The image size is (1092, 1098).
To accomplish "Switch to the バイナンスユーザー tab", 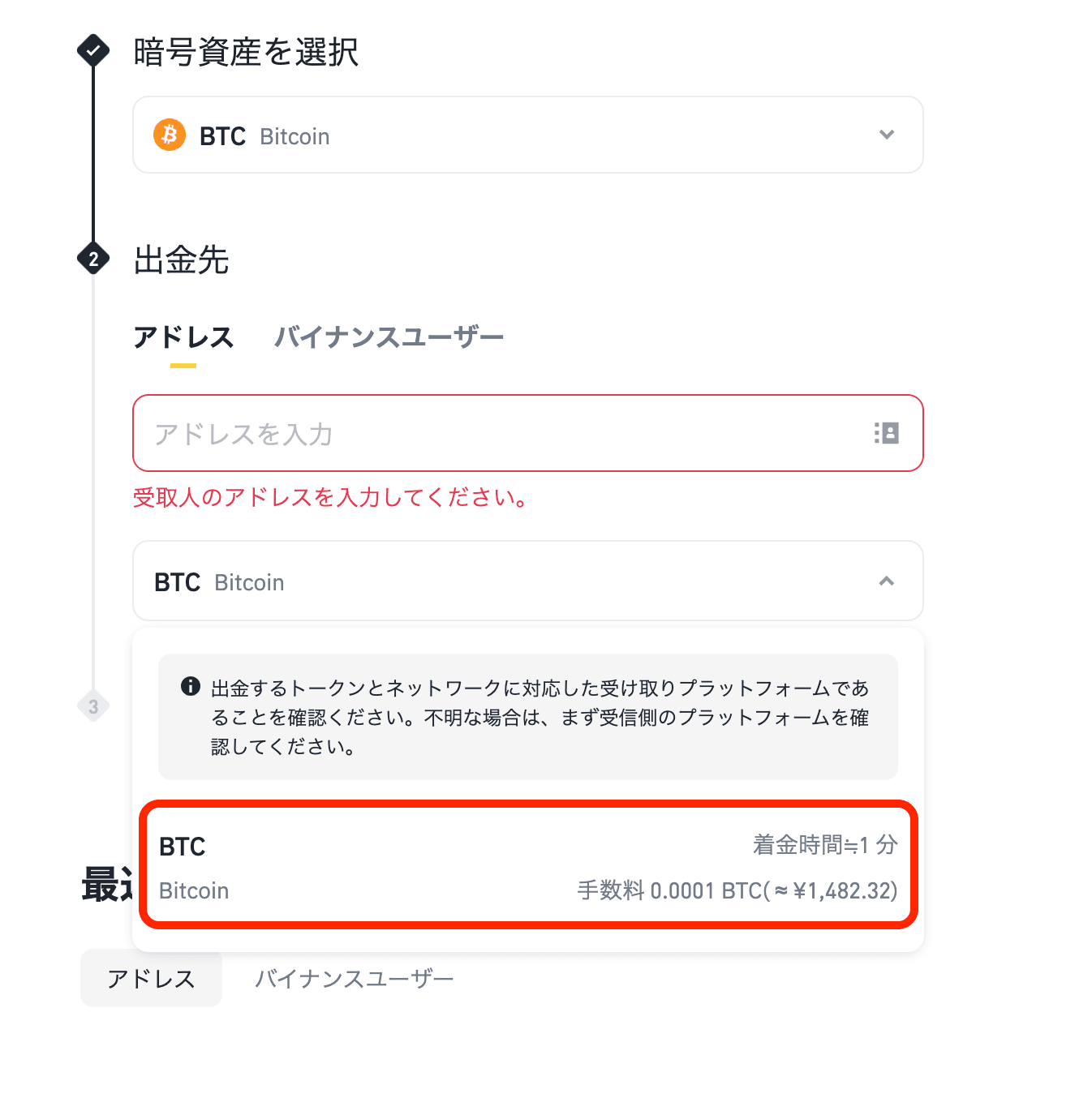I will [x=389, y=337].
